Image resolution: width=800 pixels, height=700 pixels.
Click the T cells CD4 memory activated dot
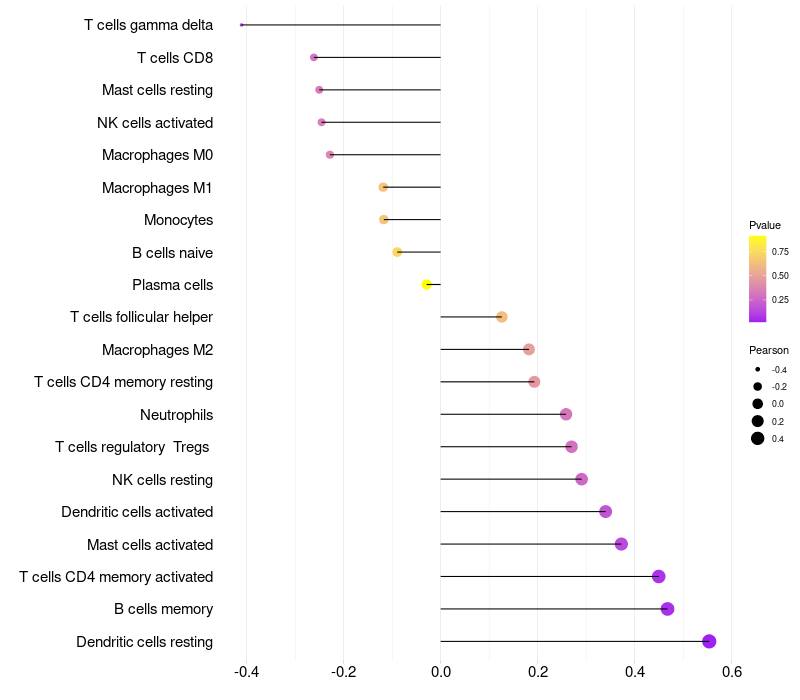point(659,577)
